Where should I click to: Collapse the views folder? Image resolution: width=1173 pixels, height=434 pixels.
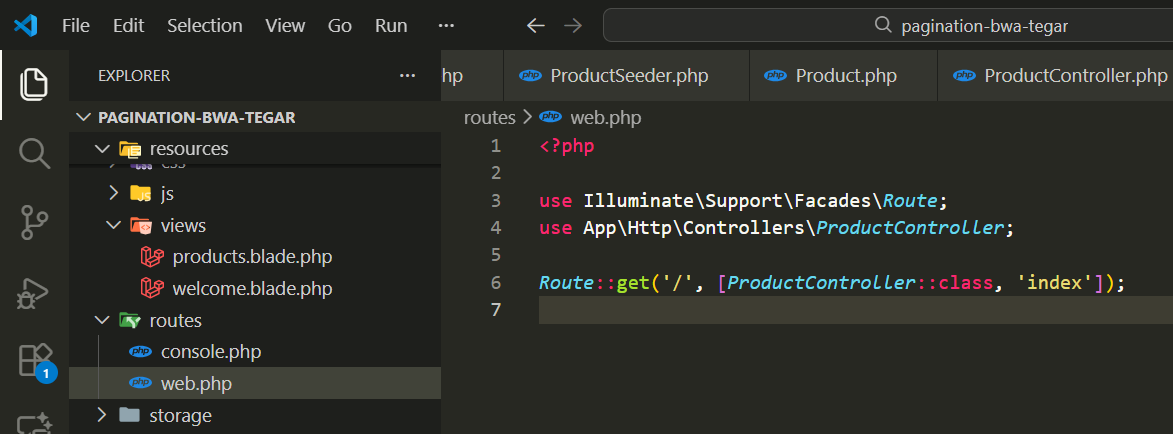click(114, 226)
